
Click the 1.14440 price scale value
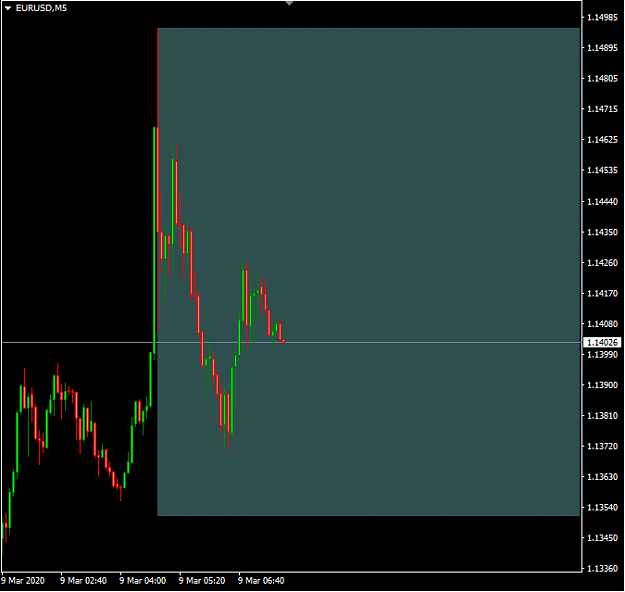pos(602,202)
